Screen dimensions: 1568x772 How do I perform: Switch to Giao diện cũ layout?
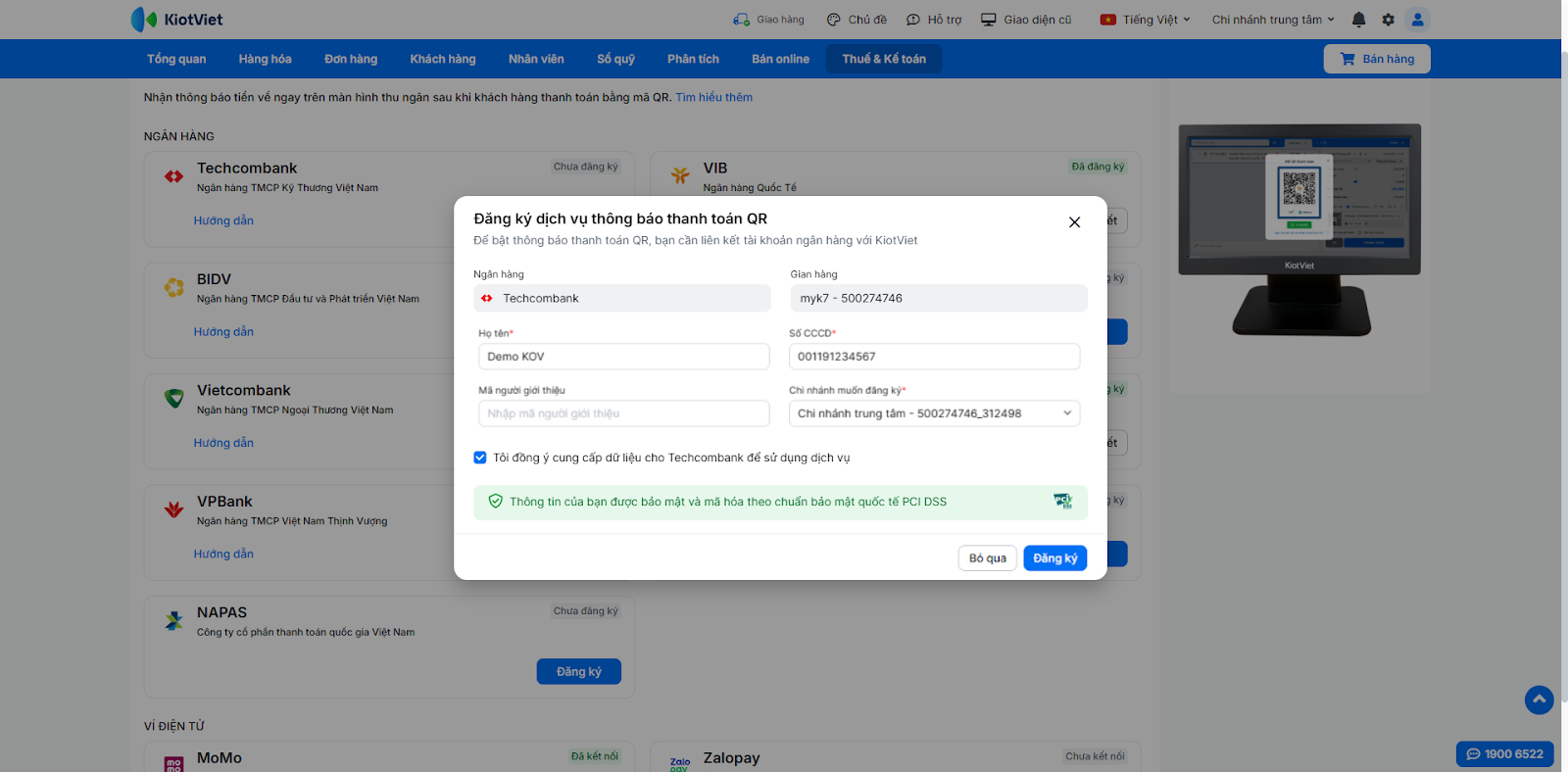click(x=1026, y=20)
